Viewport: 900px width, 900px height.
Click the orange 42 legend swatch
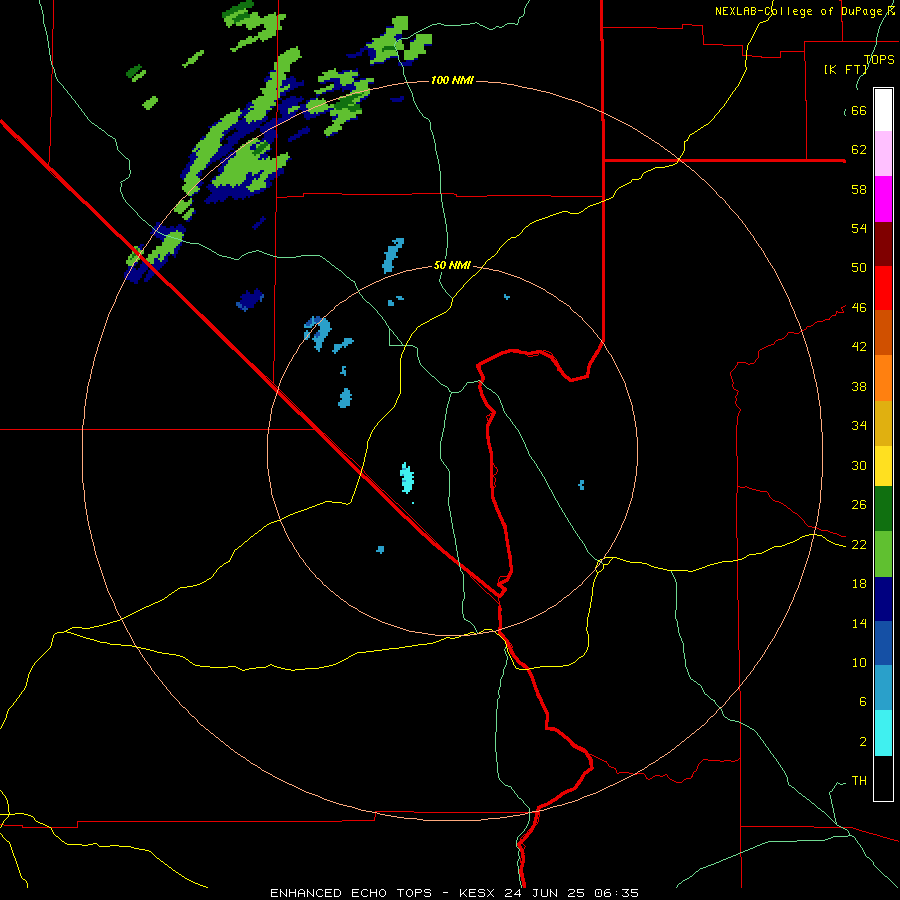point(883,378)
